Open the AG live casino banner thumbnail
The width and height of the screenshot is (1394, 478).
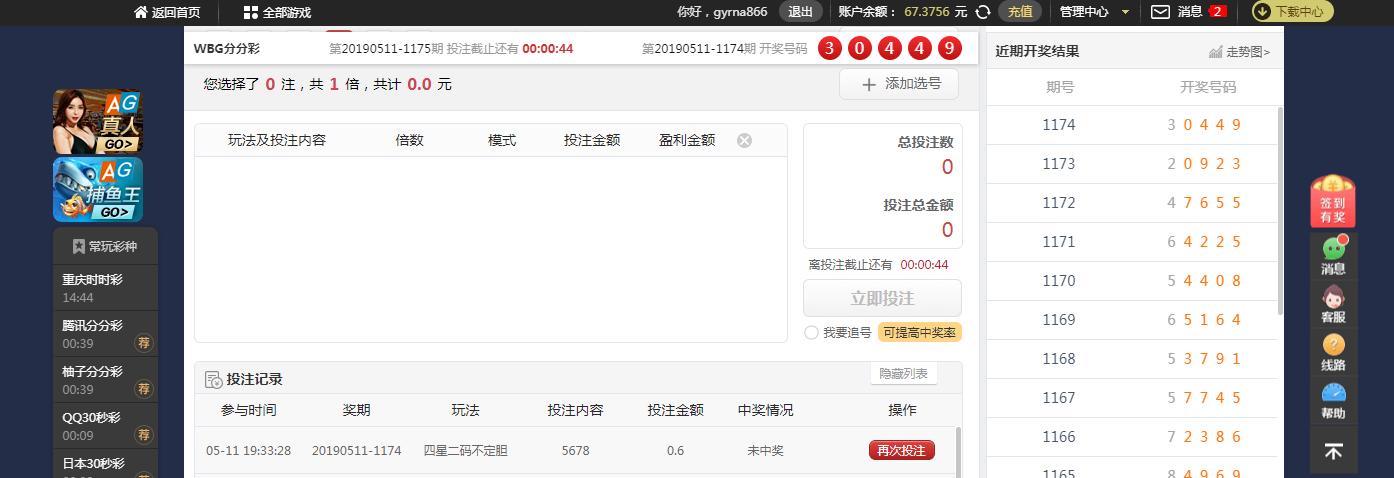(97, 121)
